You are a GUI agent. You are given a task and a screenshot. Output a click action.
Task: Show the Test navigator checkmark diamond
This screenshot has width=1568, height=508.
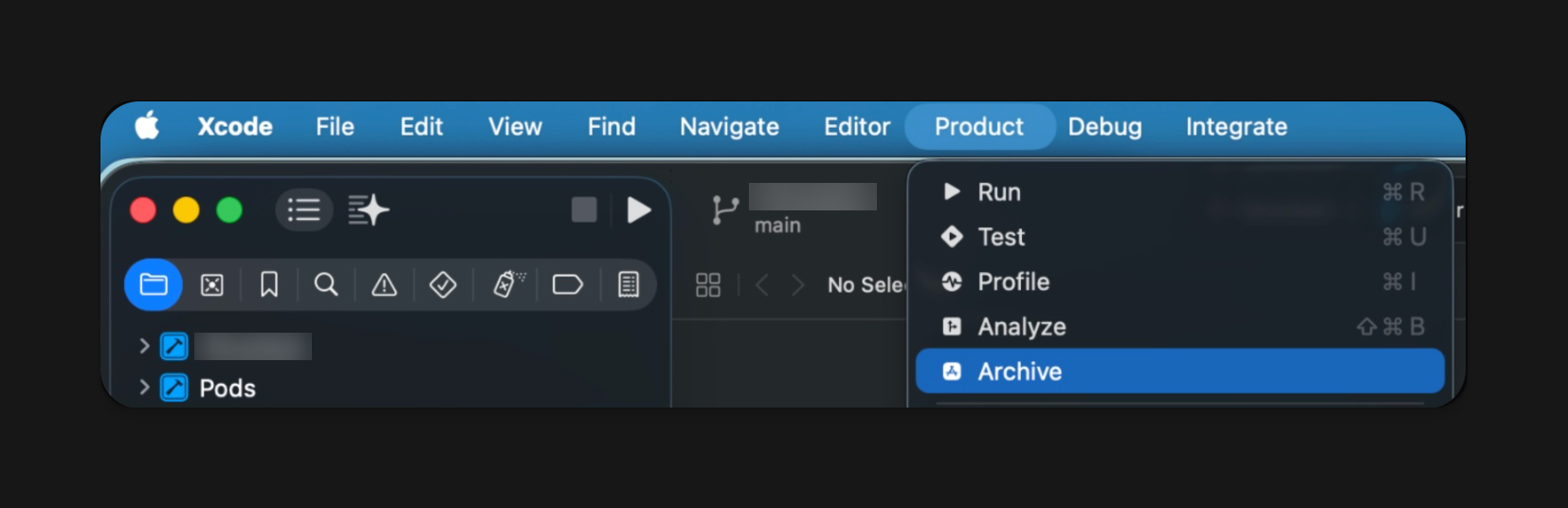443,284
